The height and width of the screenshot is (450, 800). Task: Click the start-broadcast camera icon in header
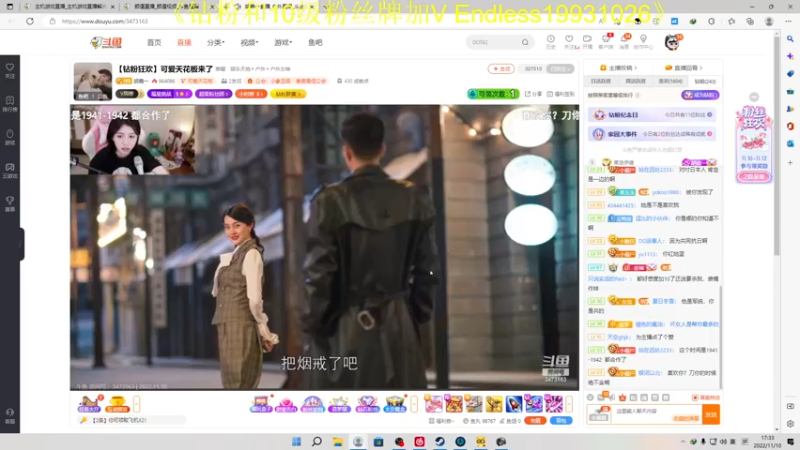[x=587, y=41]
